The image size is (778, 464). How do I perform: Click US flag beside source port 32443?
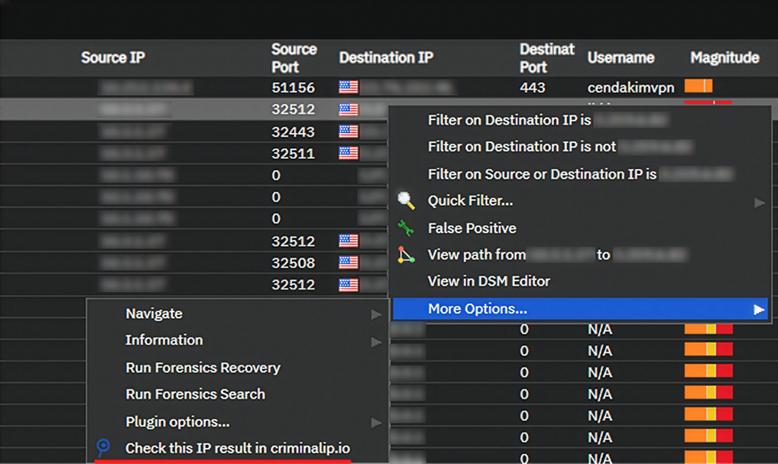[x=348, y=131]
